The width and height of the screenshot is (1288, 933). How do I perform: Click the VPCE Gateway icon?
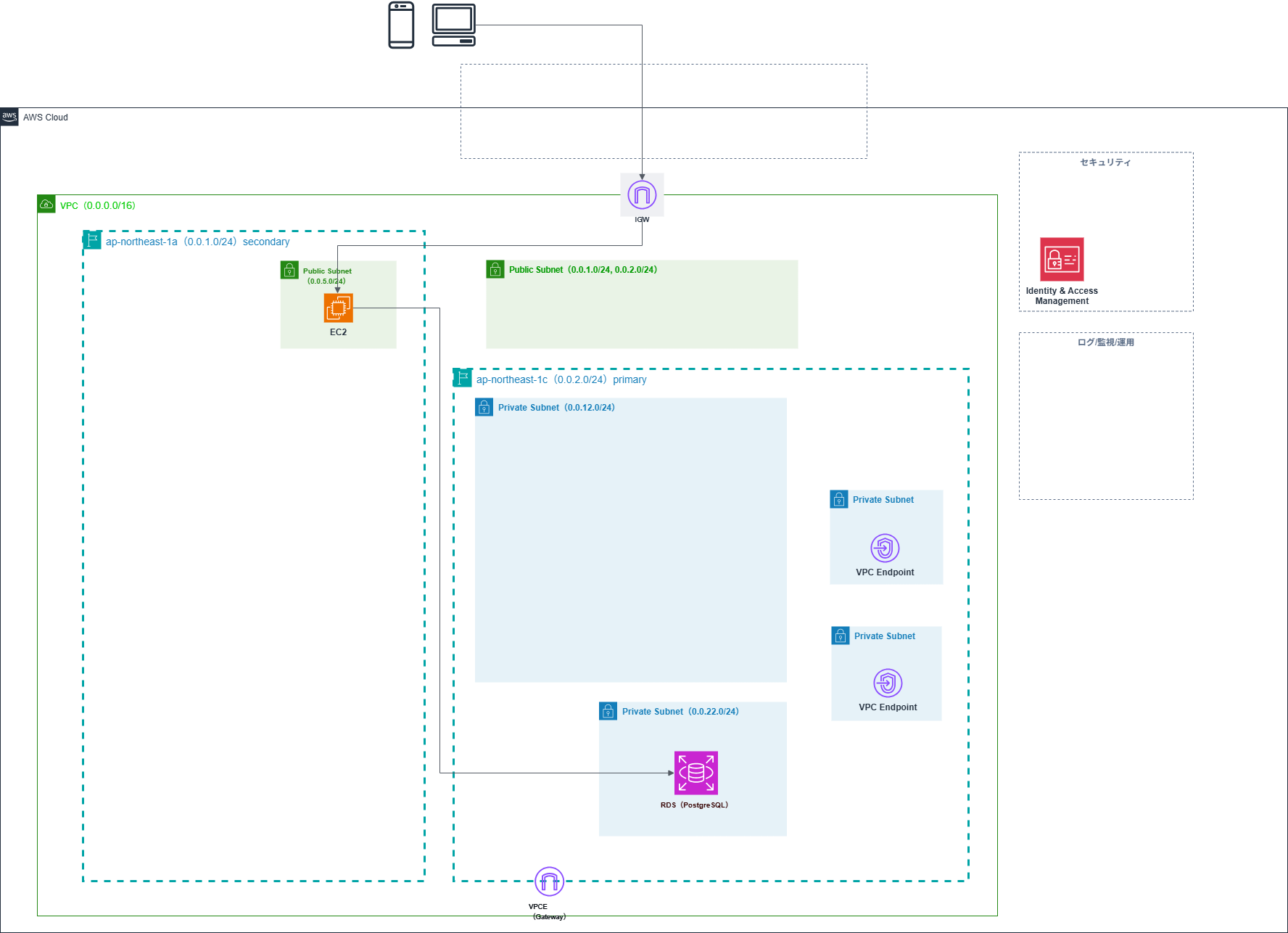point(549,881)
